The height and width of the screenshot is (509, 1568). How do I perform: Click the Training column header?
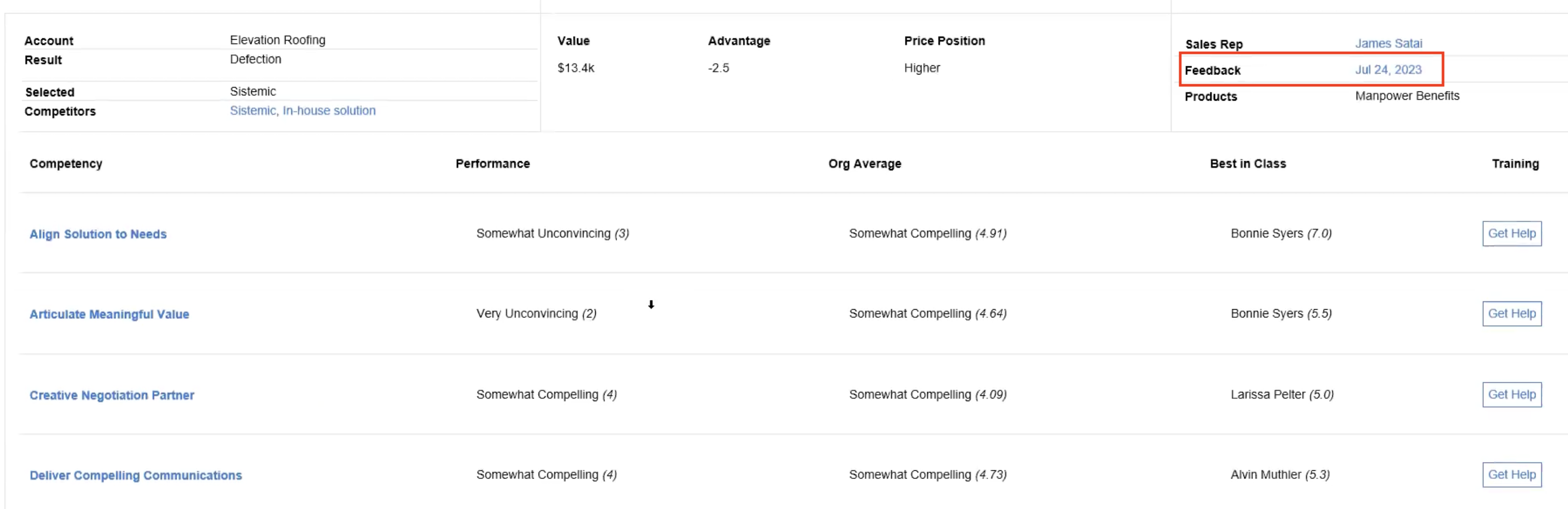pos(1515,164)
